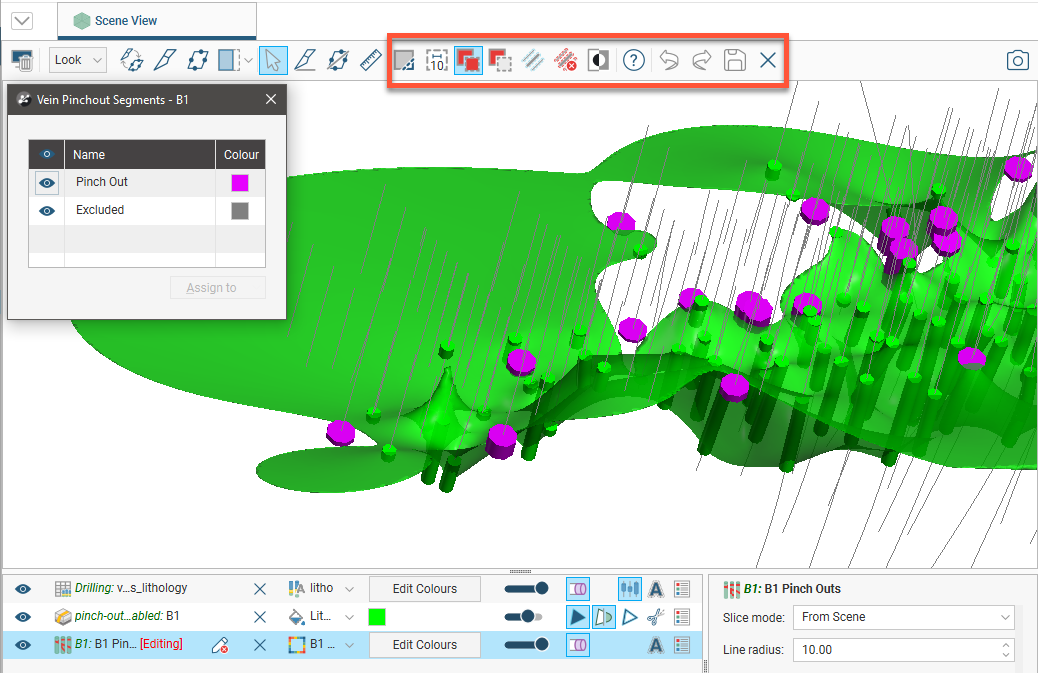
Task: Hide the pinch-out B1 surface layer
Action: 23,617
